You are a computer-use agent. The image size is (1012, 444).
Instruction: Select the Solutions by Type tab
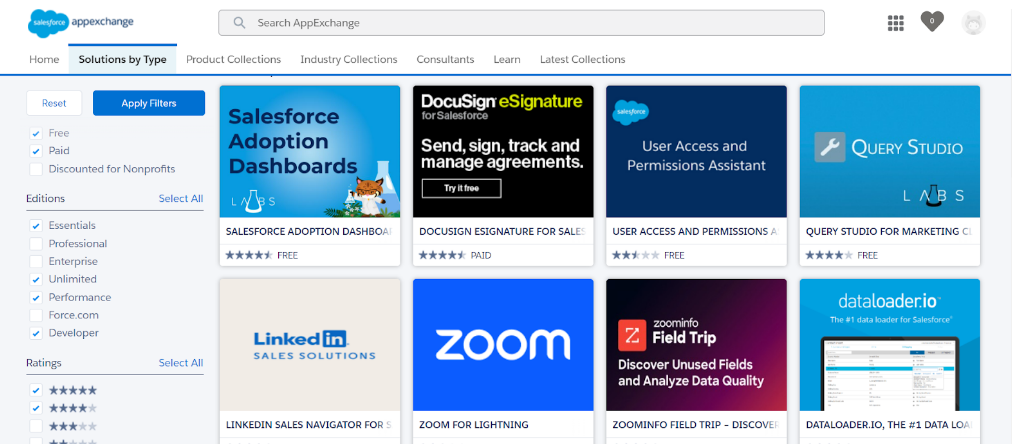pyautogui.click(x=123, y=59)
